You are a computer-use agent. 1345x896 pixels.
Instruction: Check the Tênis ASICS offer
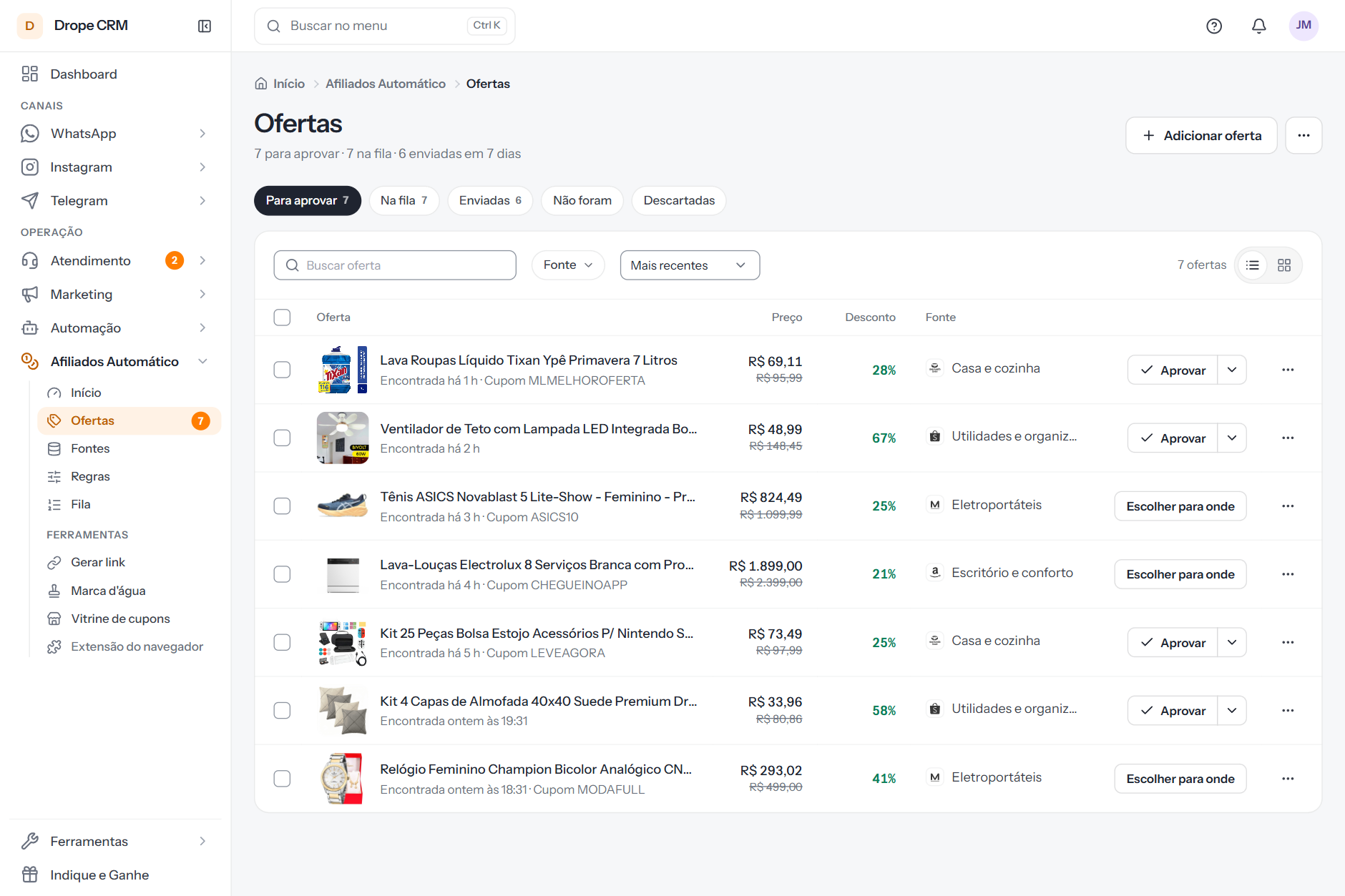pos(282,506)
